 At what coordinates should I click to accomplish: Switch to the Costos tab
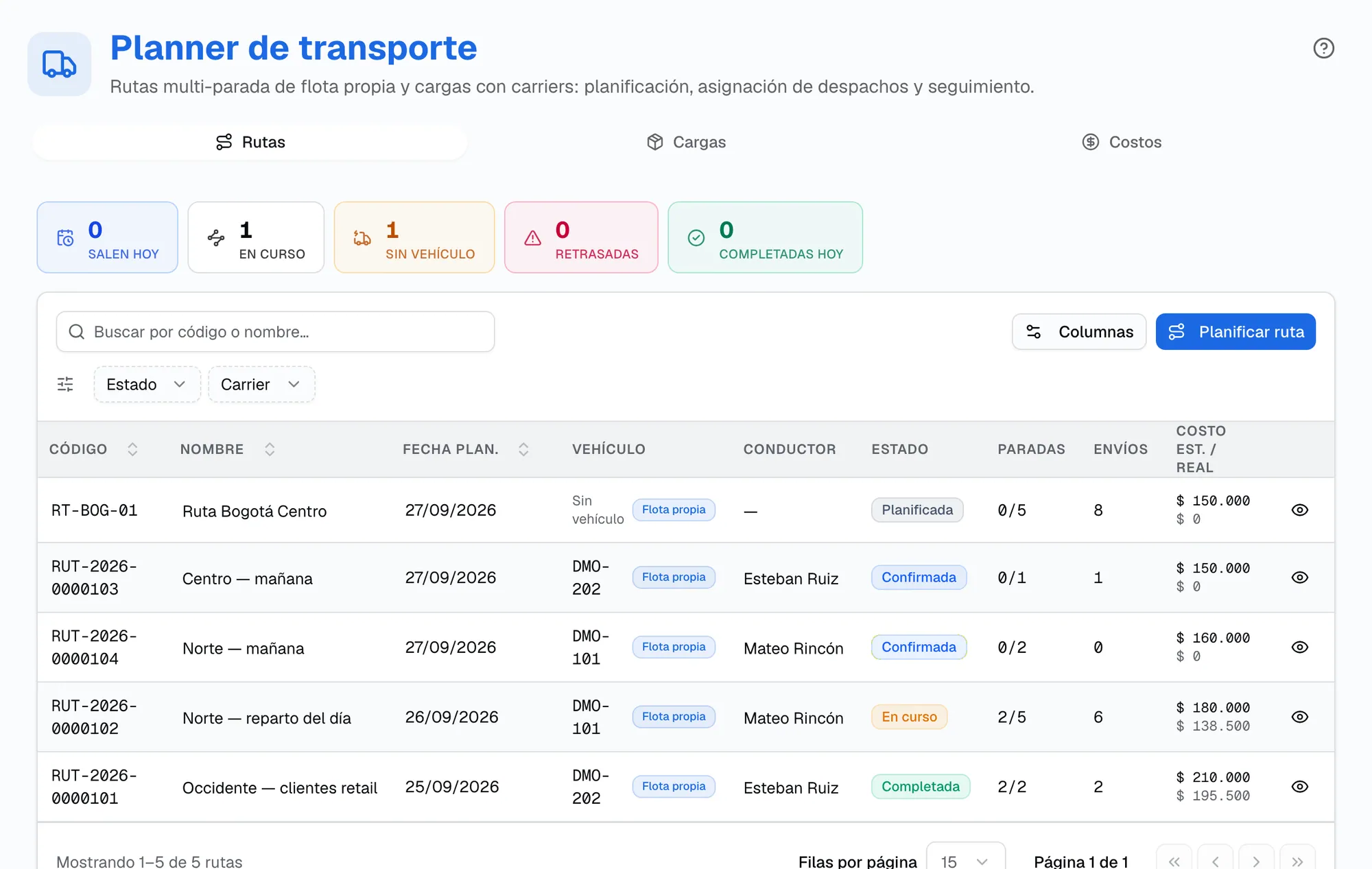(1122, 142)
